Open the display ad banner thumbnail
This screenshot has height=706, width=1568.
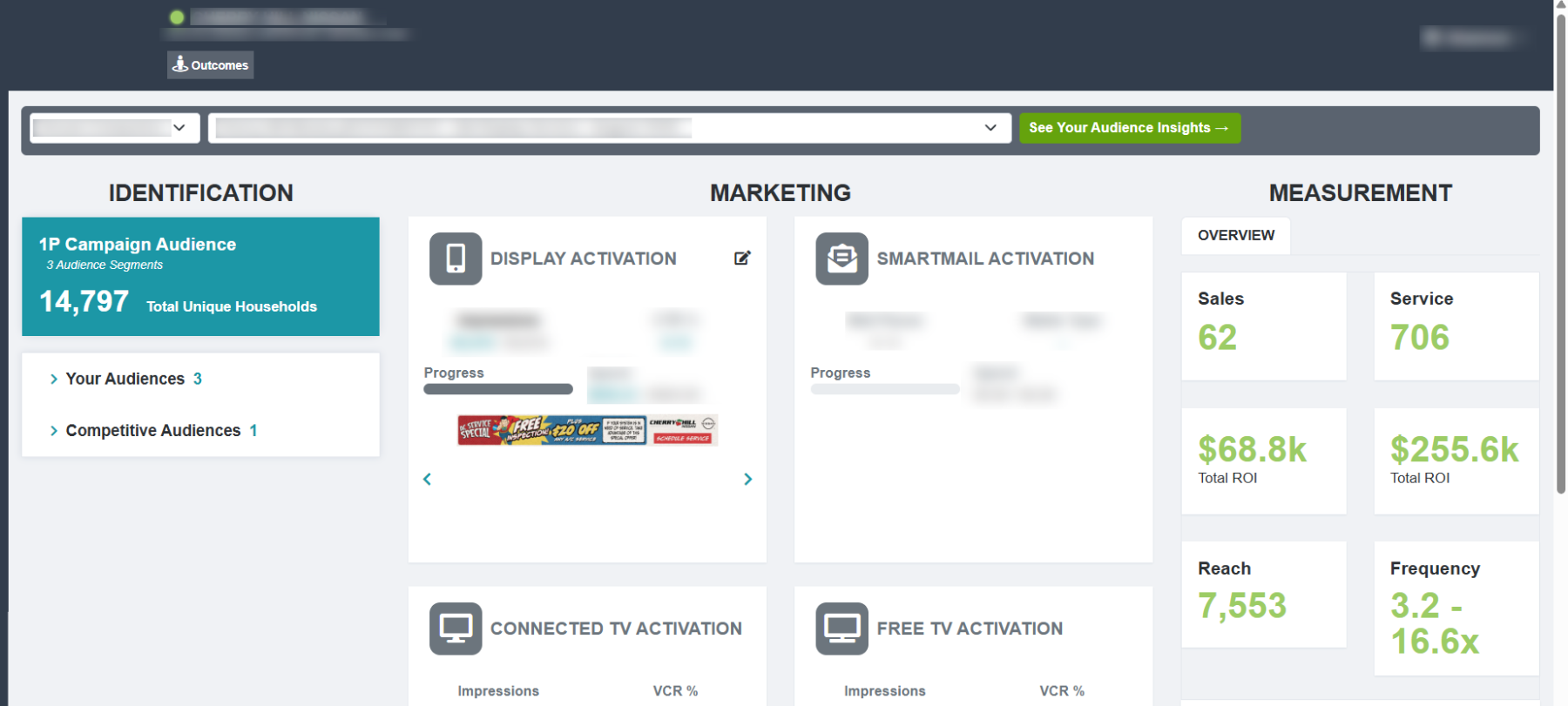coord(588,430)
